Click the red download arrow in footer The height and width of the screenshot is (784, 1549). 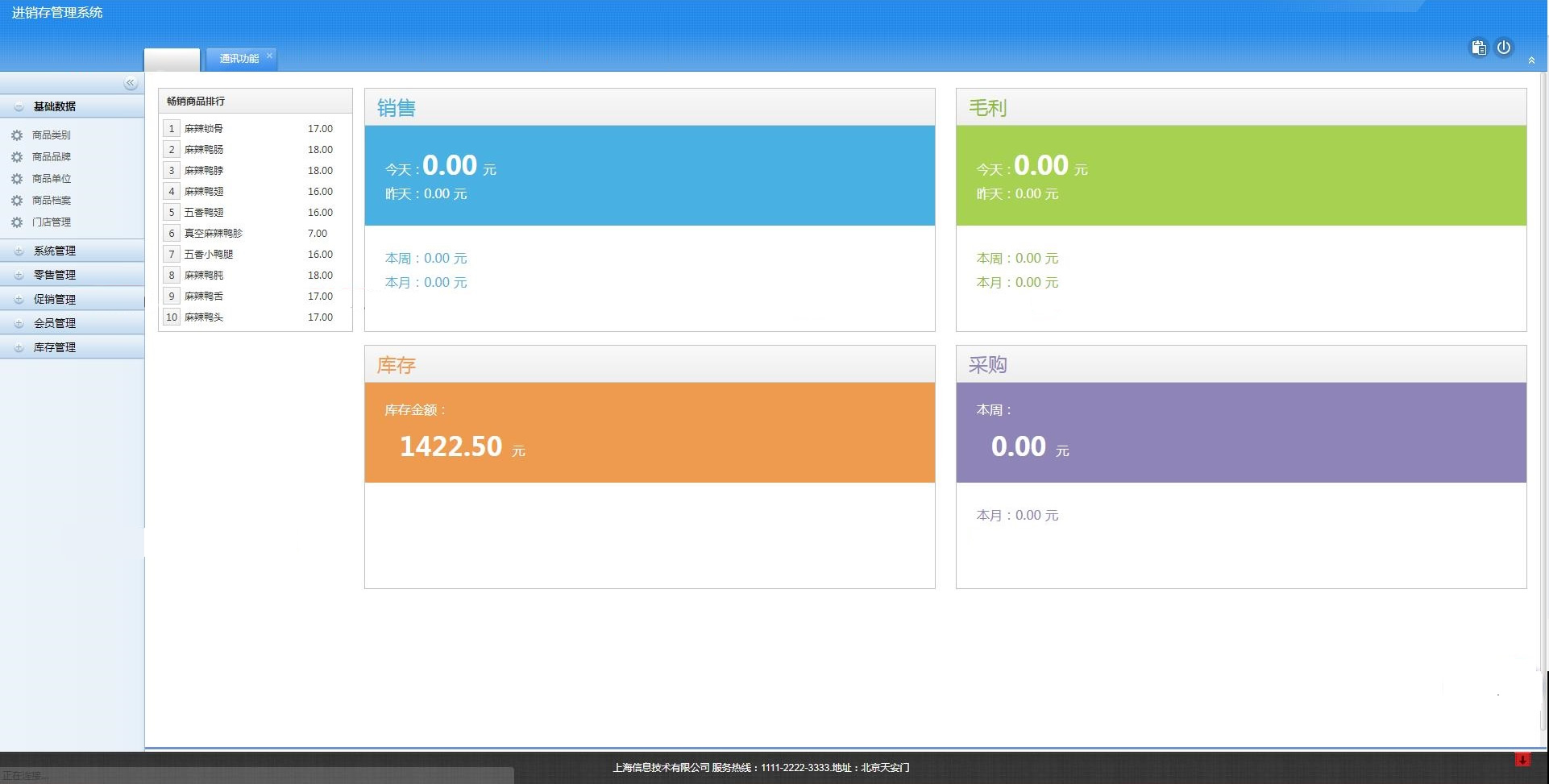pos(1522,760)
